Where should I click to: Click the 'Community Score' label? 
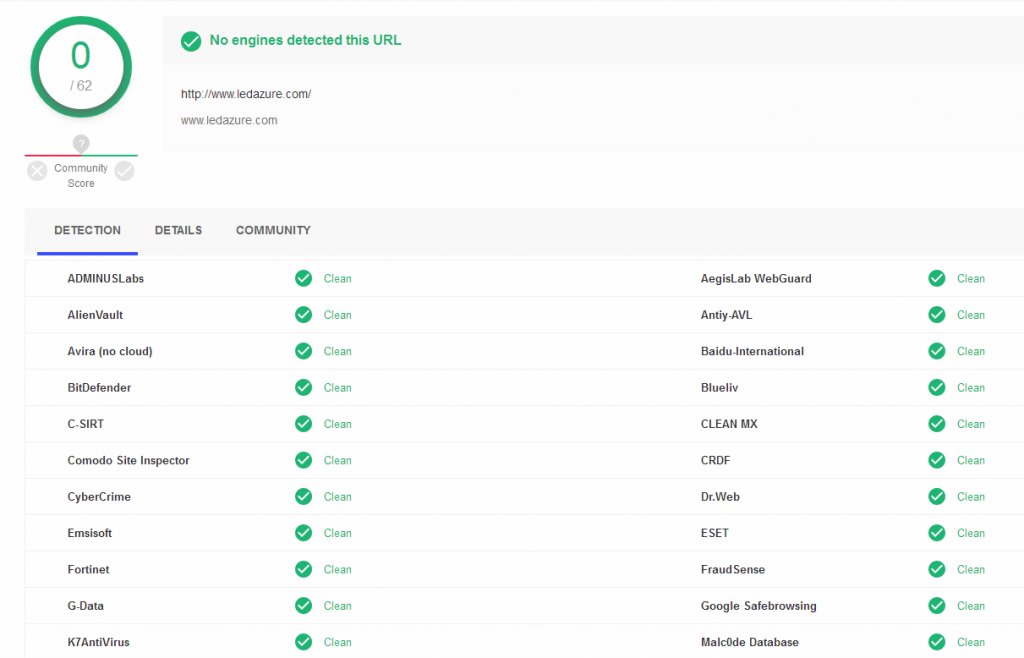tap(81, 176)
